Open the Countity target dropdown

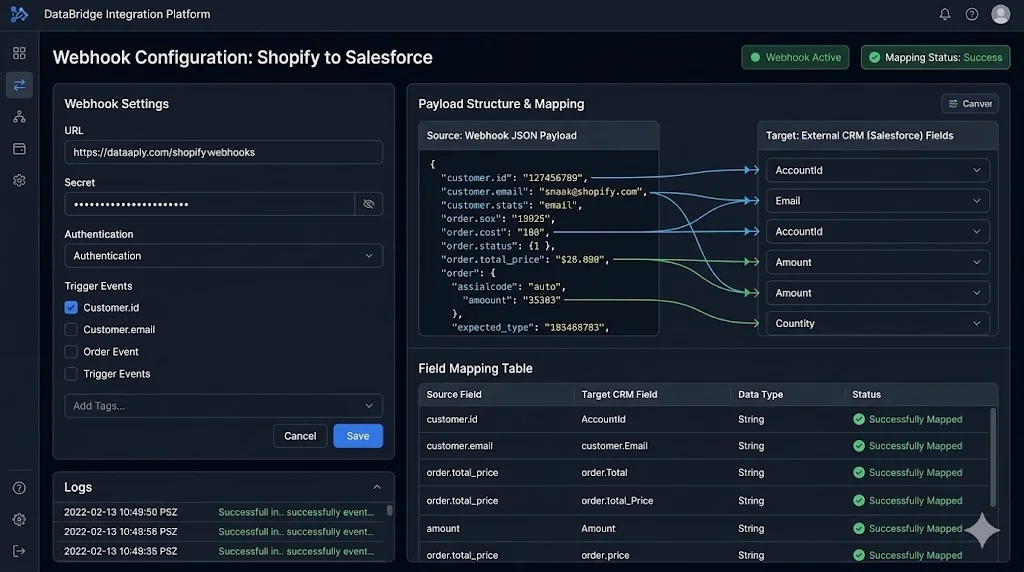[x=878, y=324]
